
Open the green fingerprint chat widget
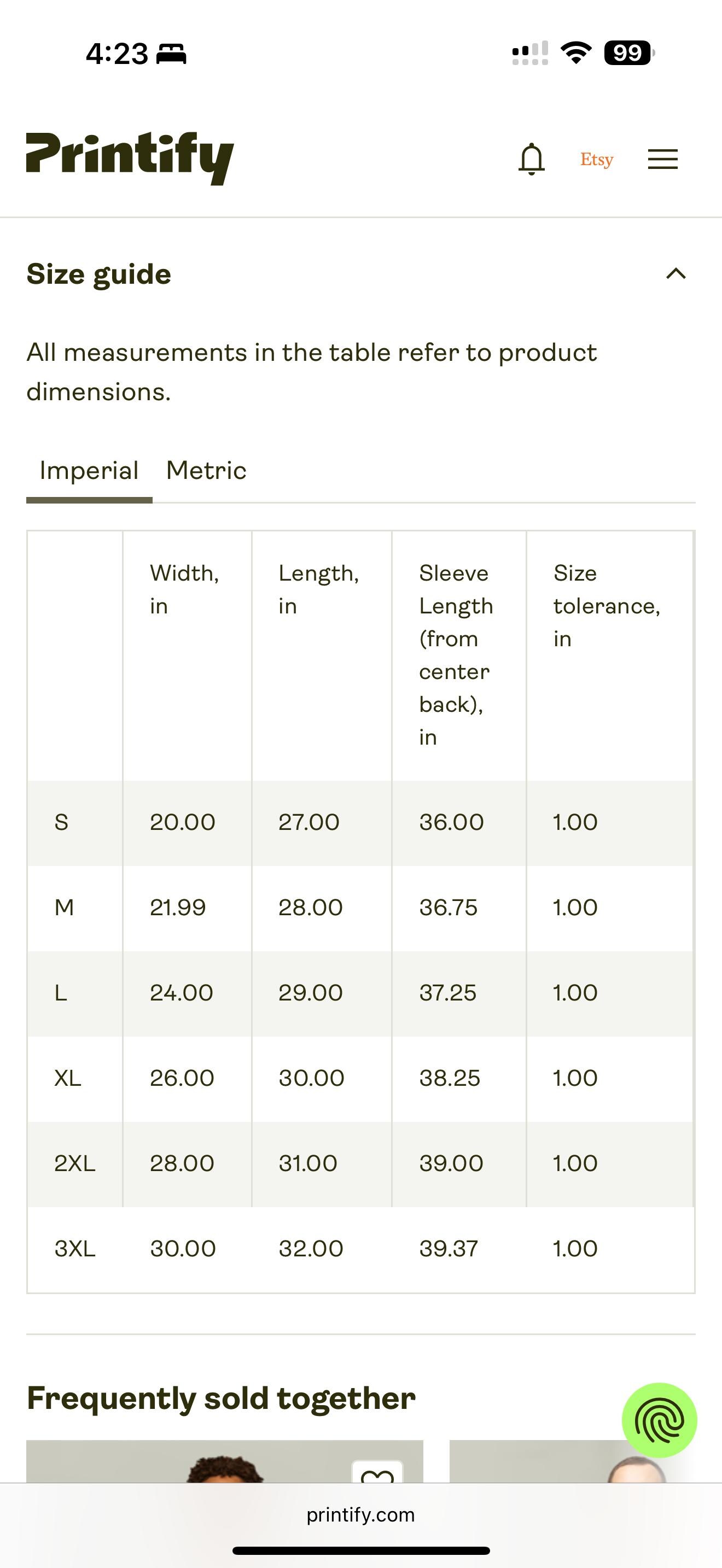click(x=659, y=1420)
